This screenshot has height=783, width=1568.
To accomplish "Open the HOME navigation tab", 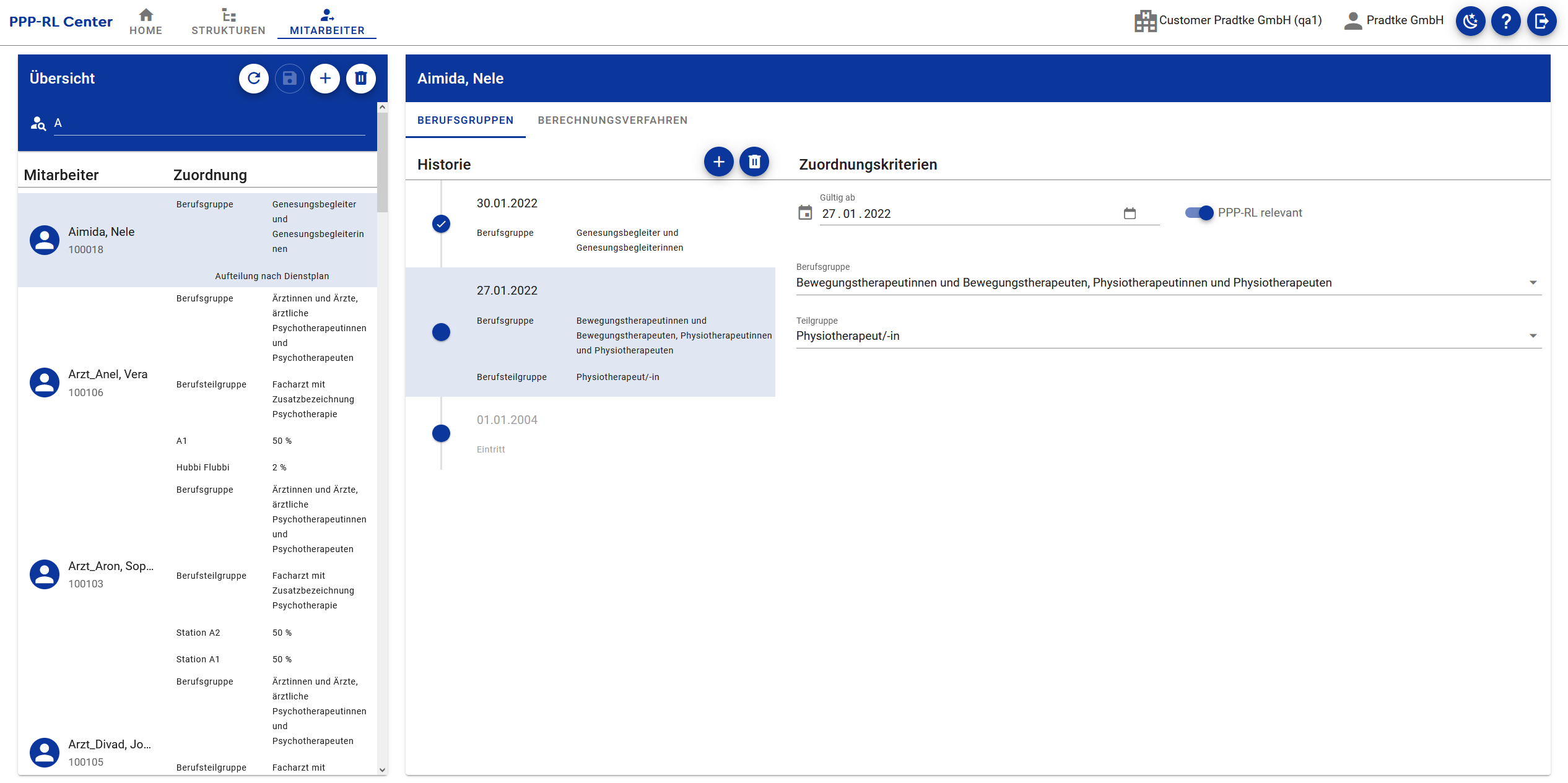I will point(146,22).
